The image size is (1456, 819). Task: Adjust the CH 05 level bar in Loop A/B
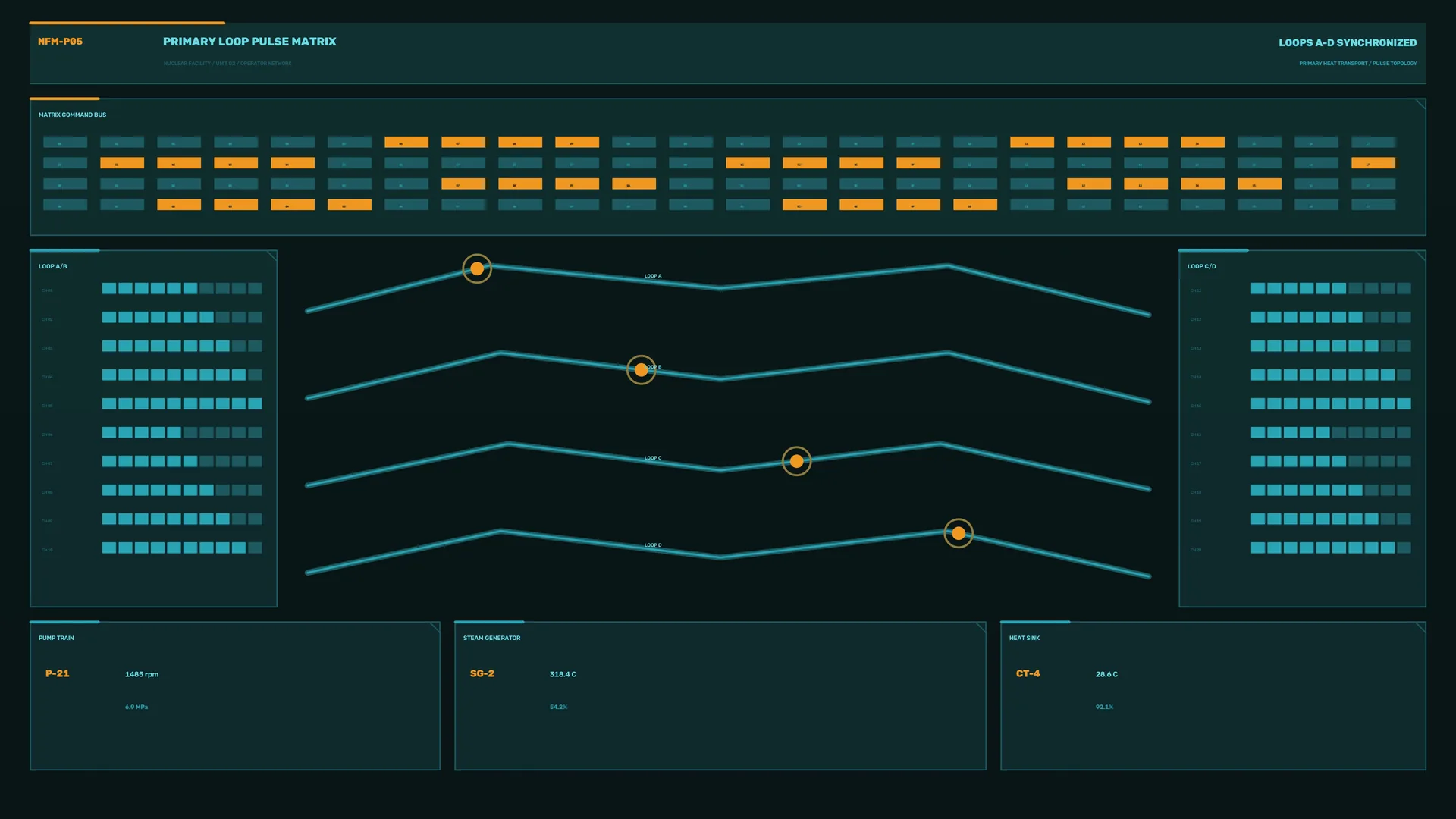pos(182,404)
